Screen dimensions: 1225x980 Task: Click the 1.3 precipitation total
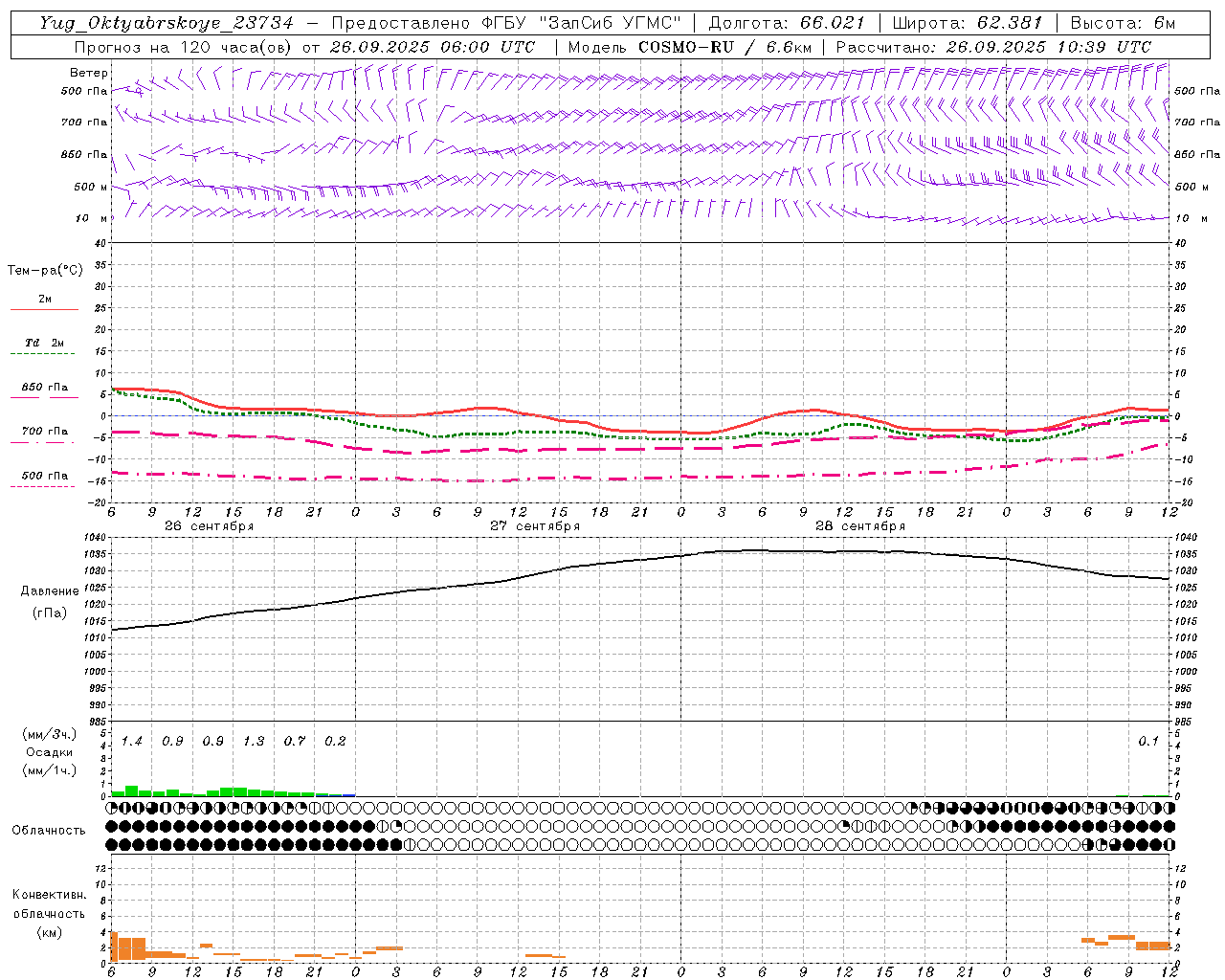click(254, 742)
